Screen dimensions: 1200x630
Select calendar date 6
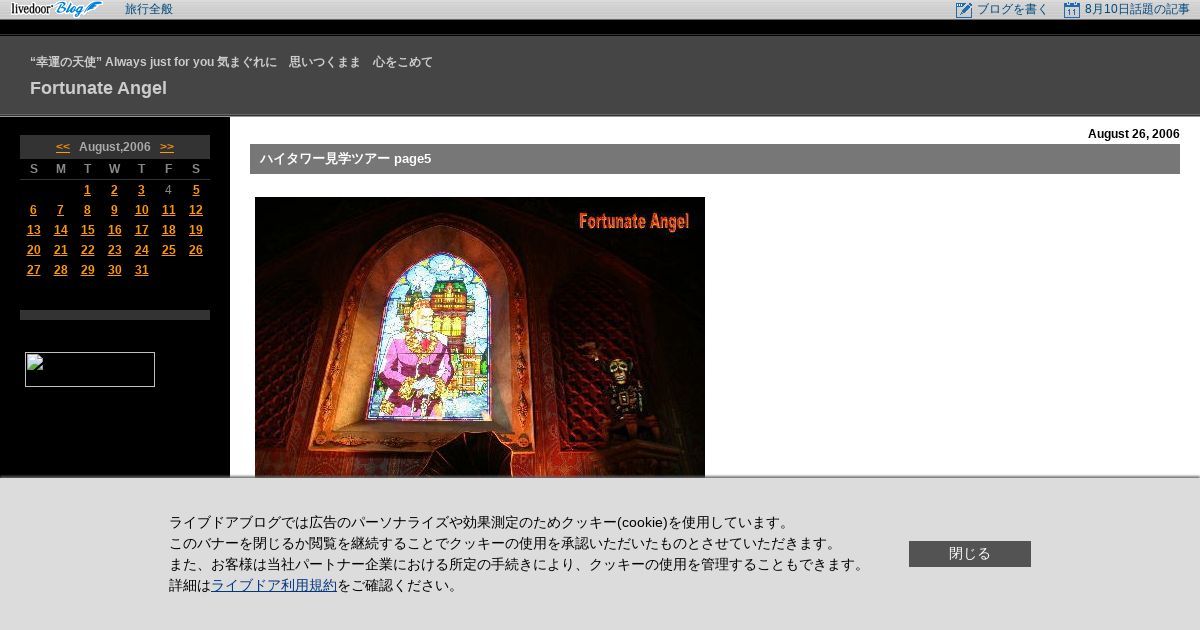(x=33, y=210)
